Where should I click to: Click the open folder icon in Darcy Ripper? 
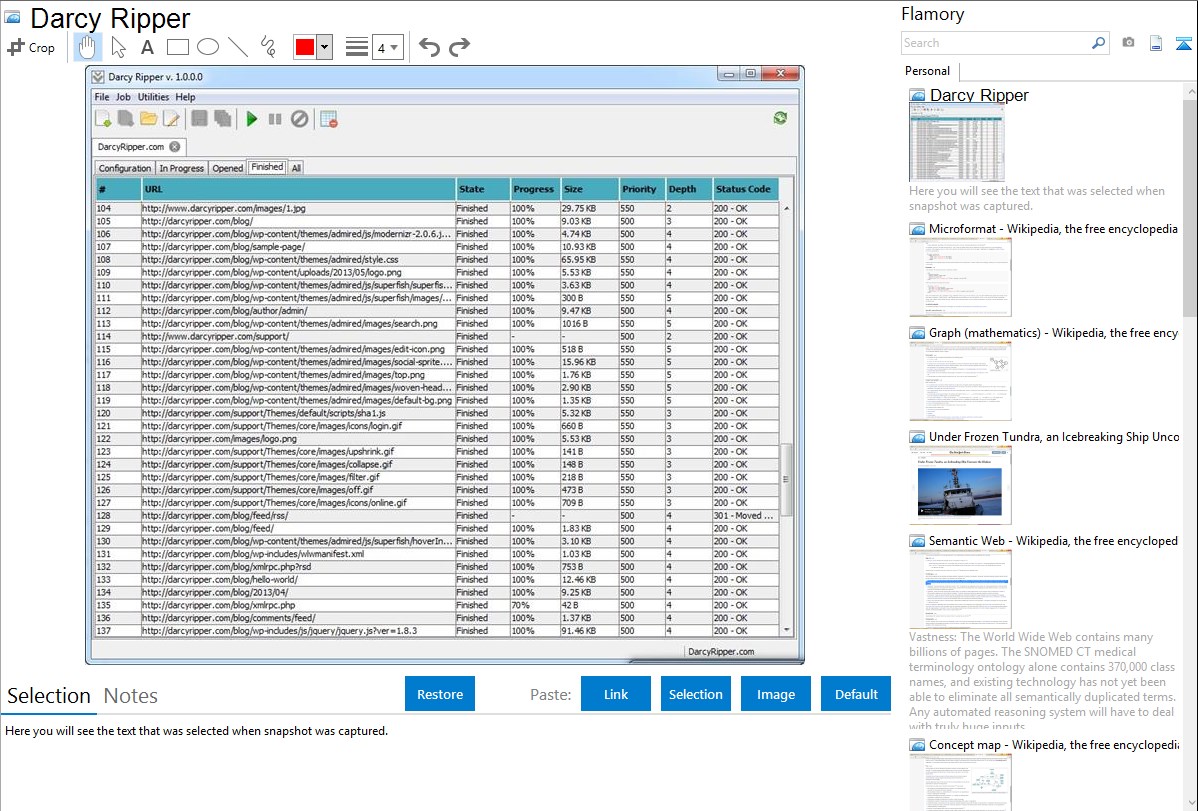coord(148,118)
